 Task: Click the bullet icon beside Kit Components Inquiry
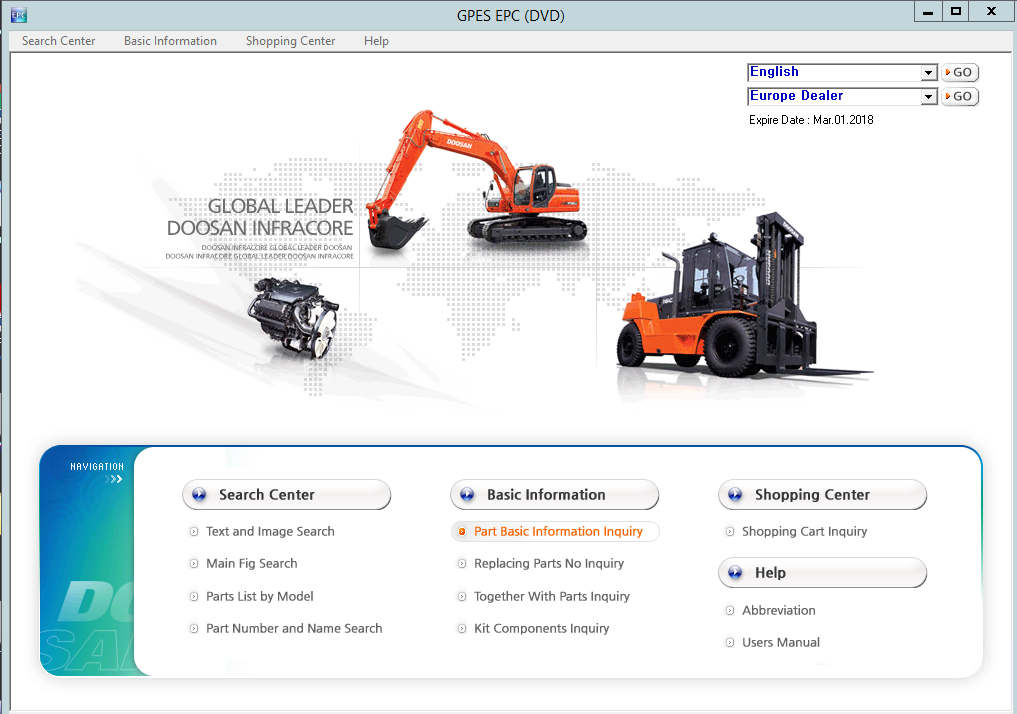[462, 629]
